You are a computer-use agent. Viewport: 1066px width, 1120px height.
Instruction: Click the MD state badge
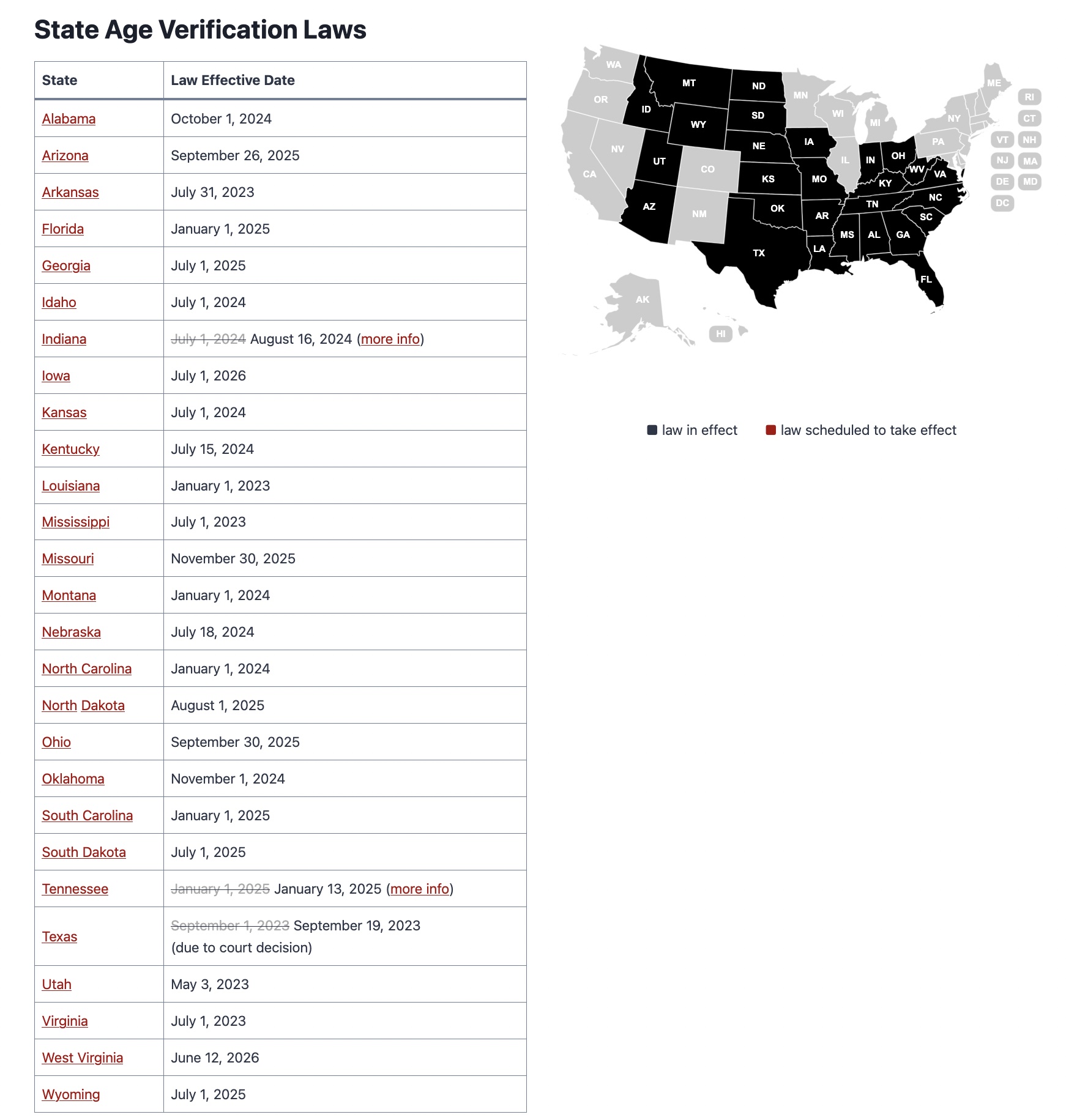tap(1030, 182)
